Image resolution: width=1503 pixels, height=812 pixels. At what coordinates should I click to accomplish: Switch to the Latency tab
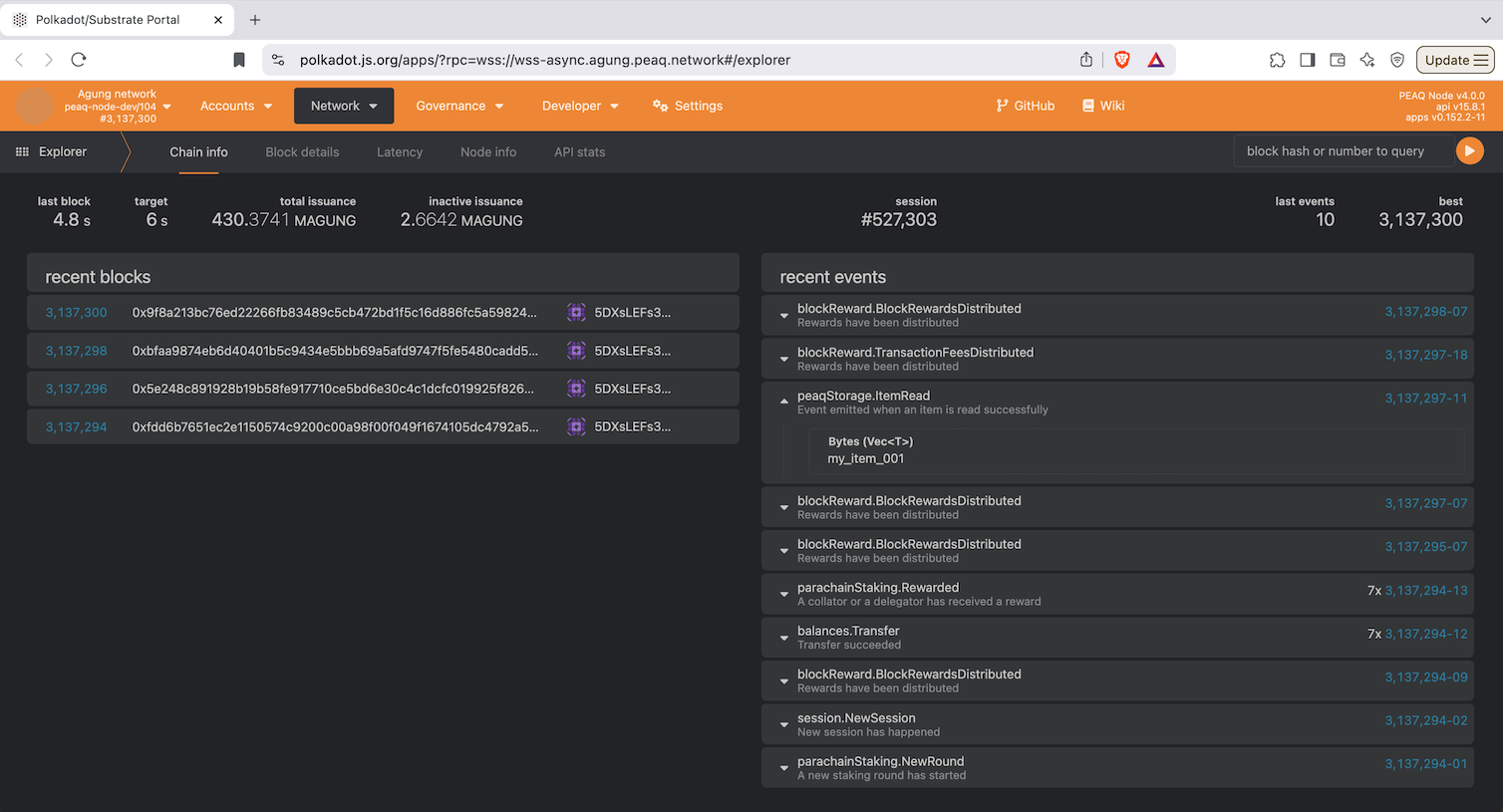[400, 152]
